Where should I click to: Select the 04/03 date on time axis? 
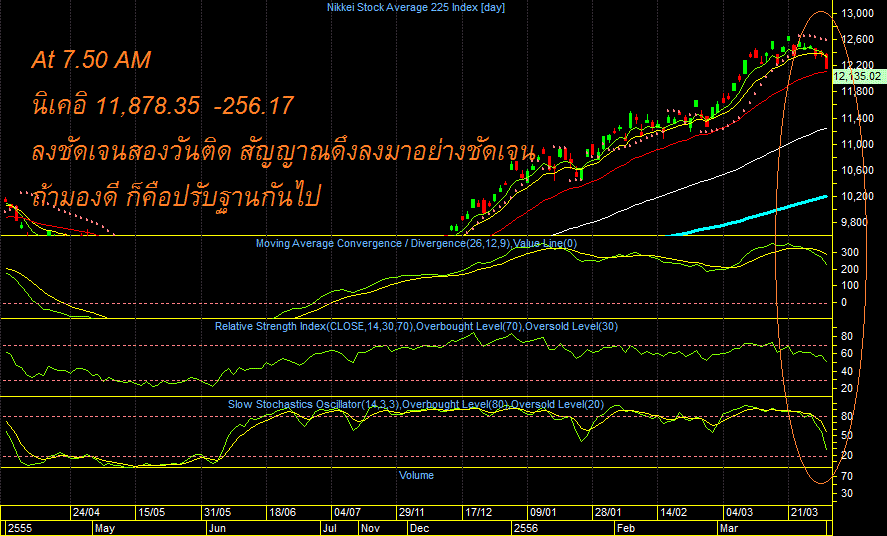[739, 512]
